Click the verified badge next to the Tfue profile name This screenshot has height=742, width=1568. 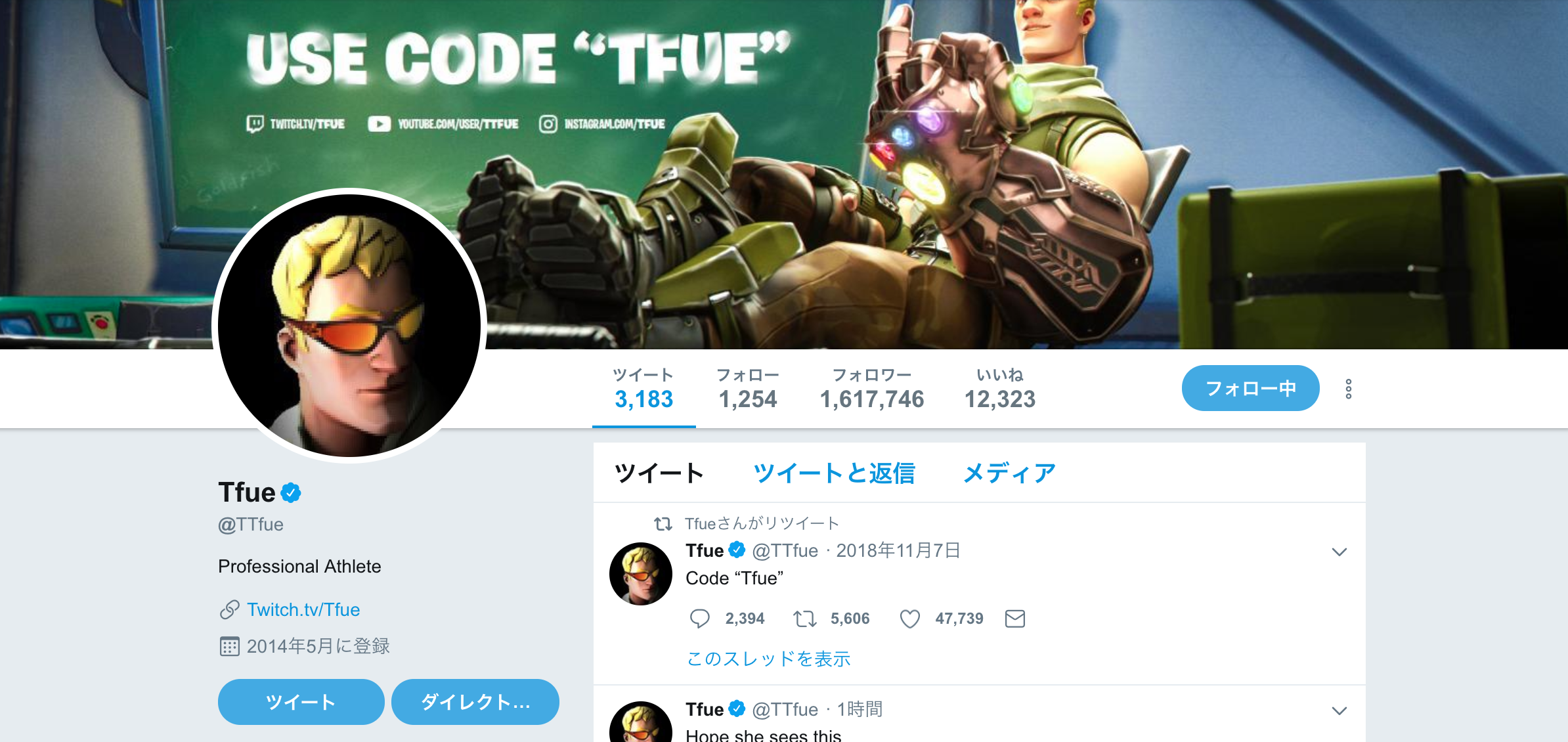[291, 492]
